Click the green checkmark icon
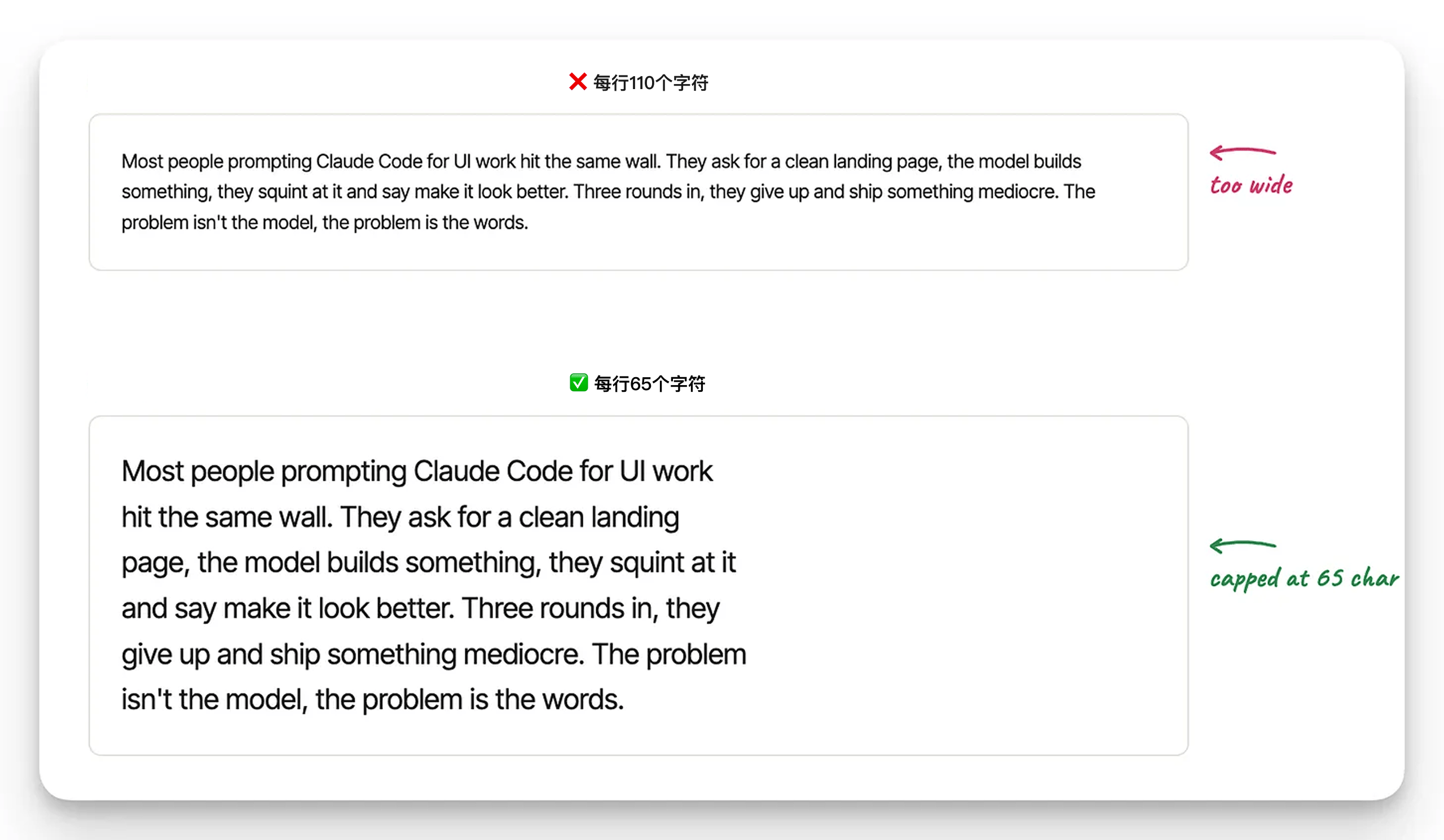The height and width of the screenshot is (840, 1444). pos(578,382)
